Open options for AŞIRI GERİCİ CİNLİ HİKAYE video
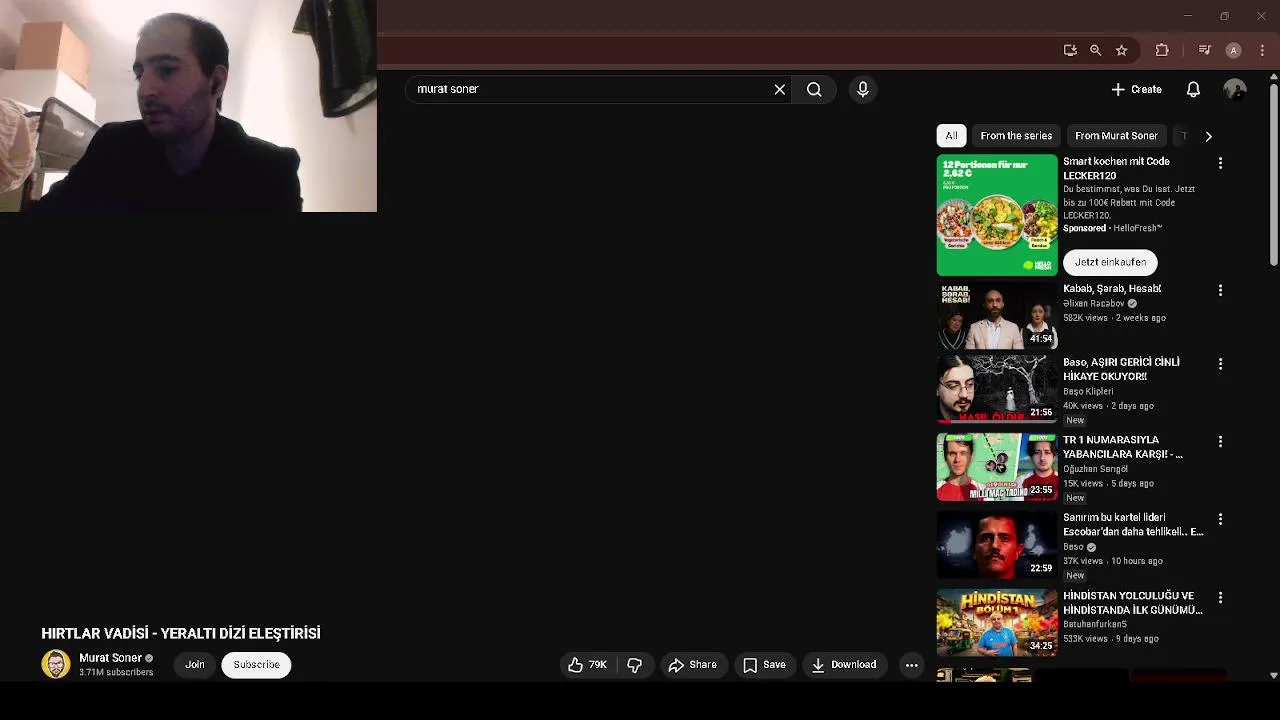Viewport: 1280px width, 720px height. (1220, 364)
